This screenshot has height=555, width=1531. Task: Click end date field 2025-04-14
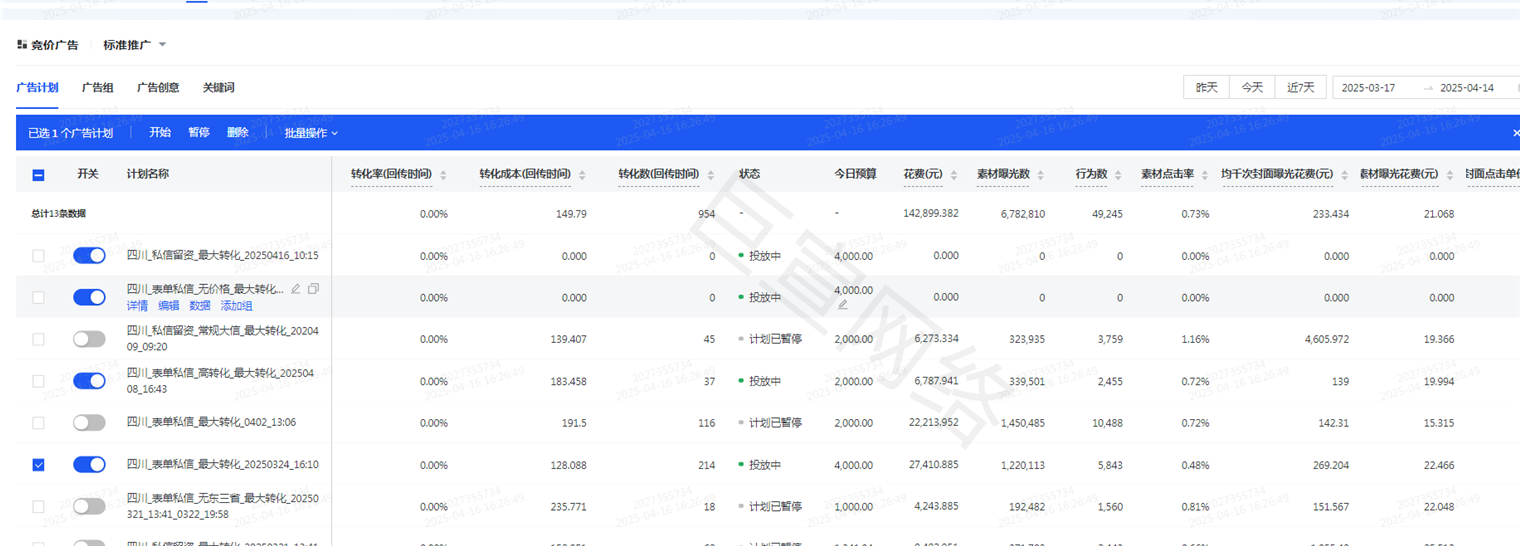pos(1467,88)
